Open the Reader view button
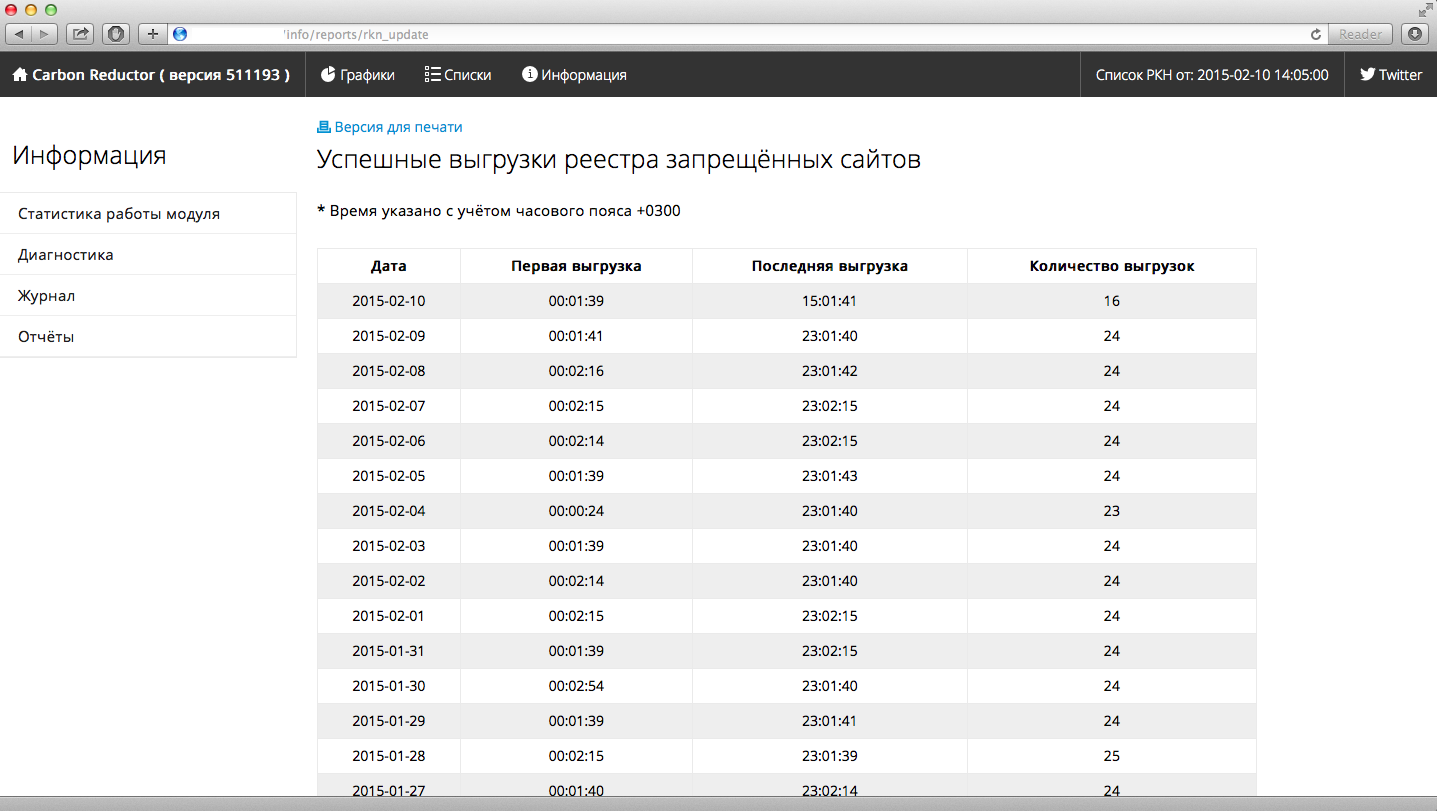 (1360, 34)
